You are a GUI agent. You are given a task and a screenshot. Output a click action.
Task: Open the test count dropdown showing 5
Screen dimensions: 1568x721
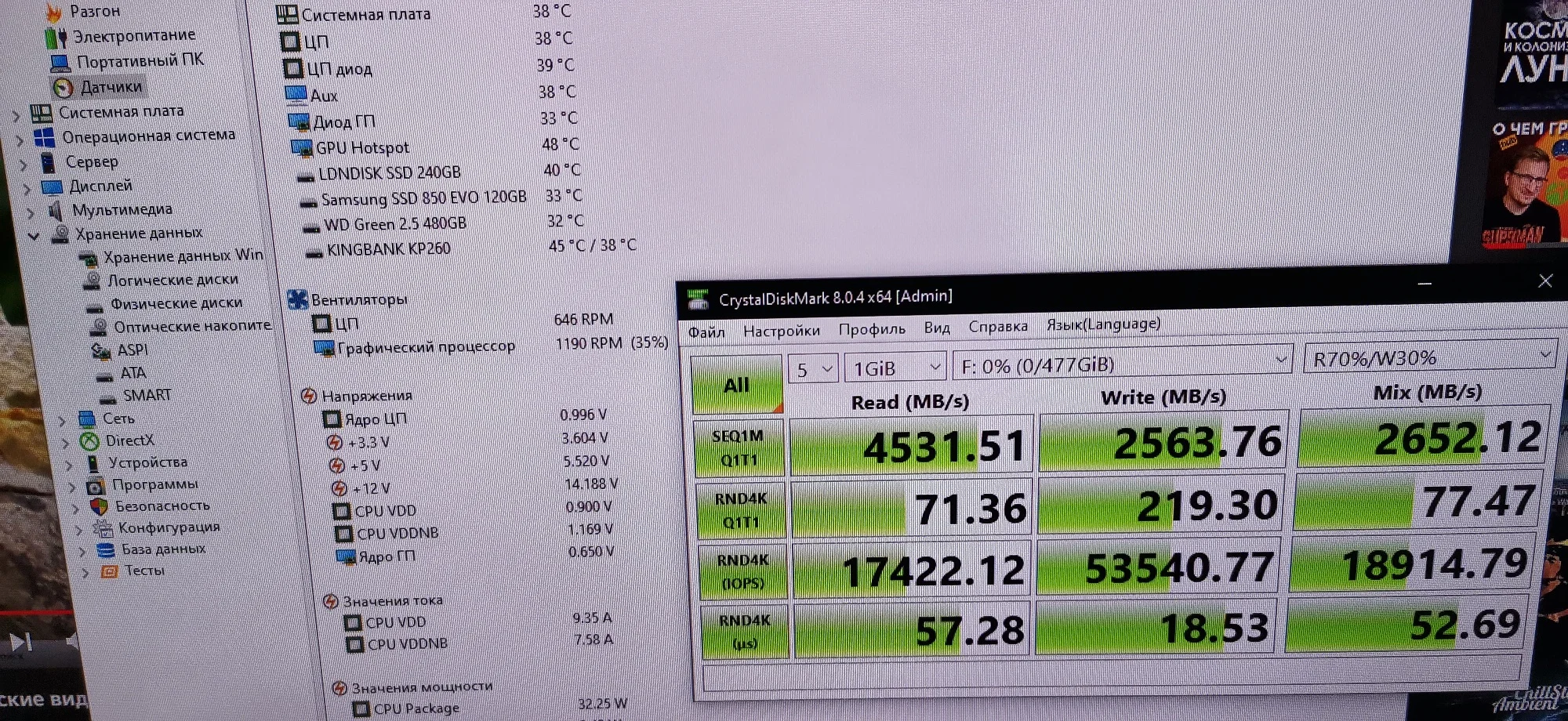coord(814,369)
